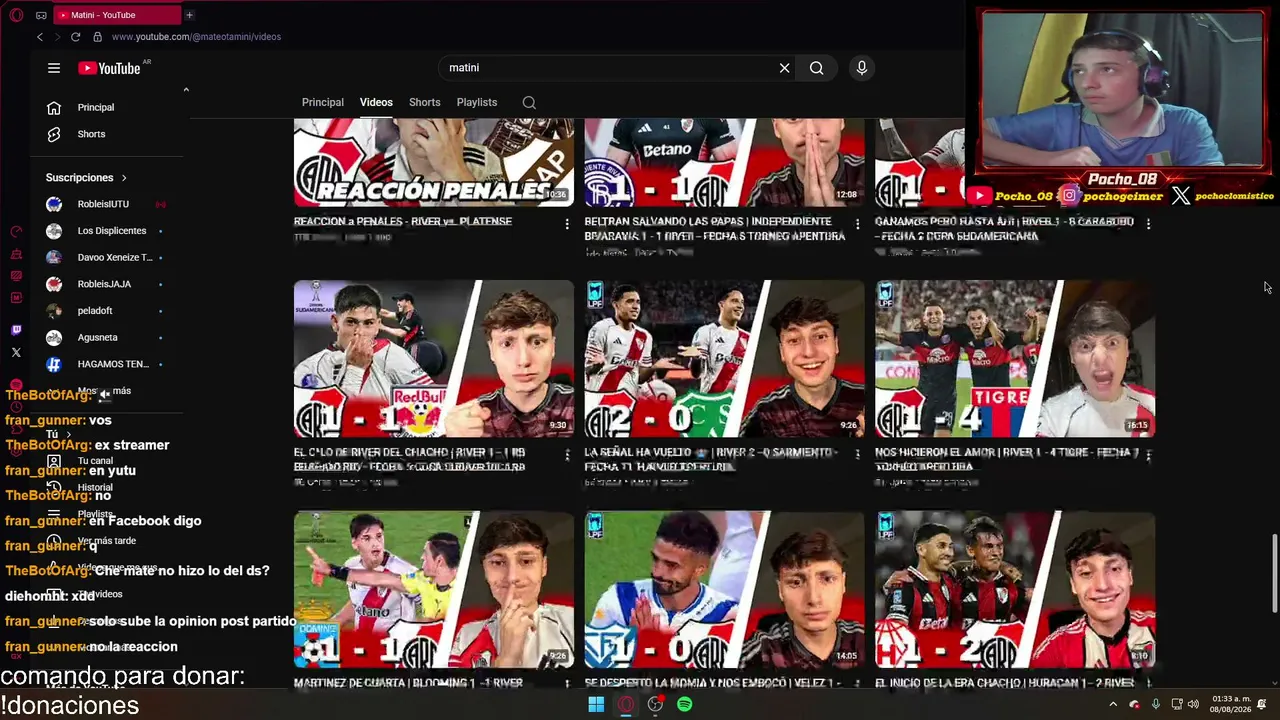Viewport: 1280px width, 720px height.
Task: Click the browser address bar URL
Action: click(x=196, y=37)
